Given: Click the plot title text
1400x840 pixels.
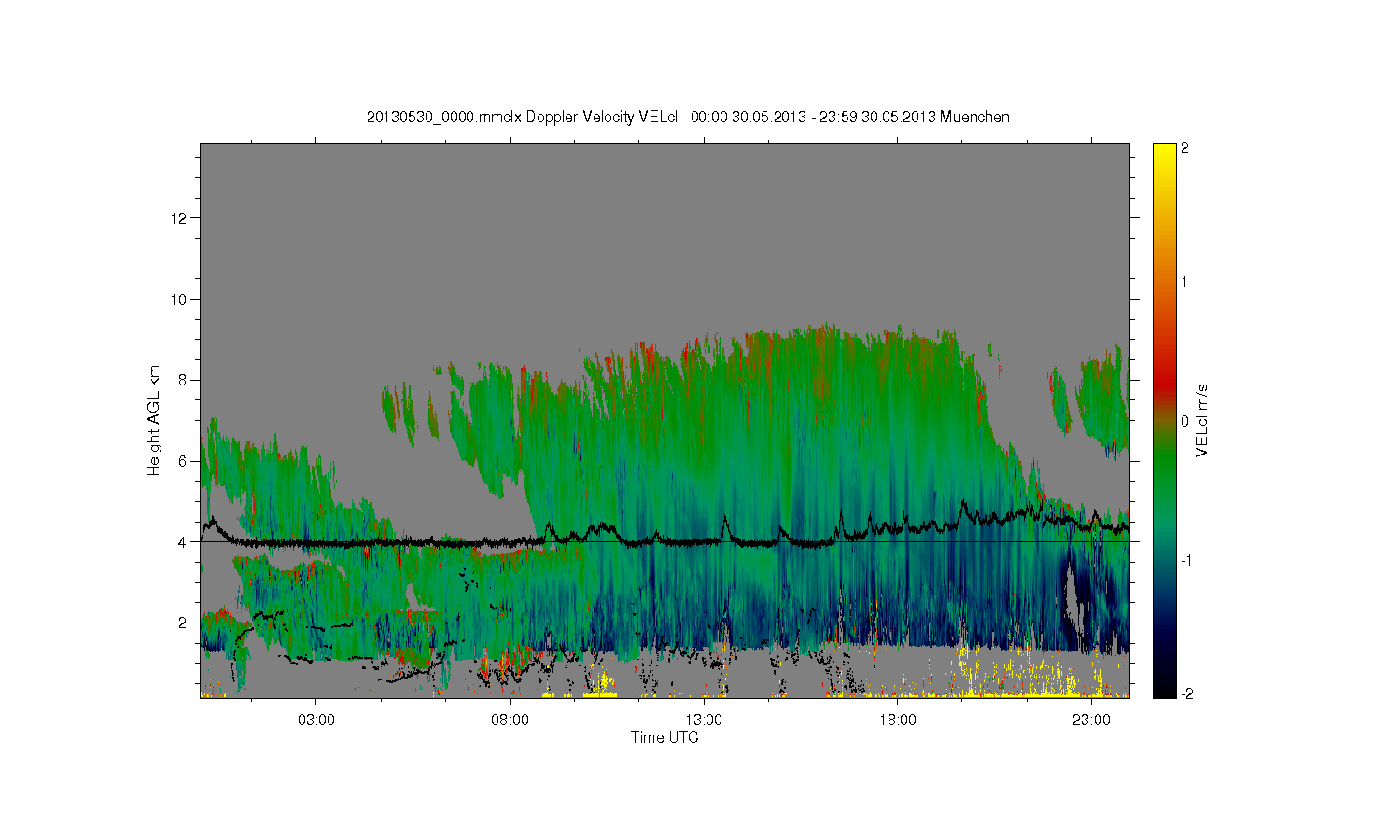Looking at the screenshot, I should (688, 117).
